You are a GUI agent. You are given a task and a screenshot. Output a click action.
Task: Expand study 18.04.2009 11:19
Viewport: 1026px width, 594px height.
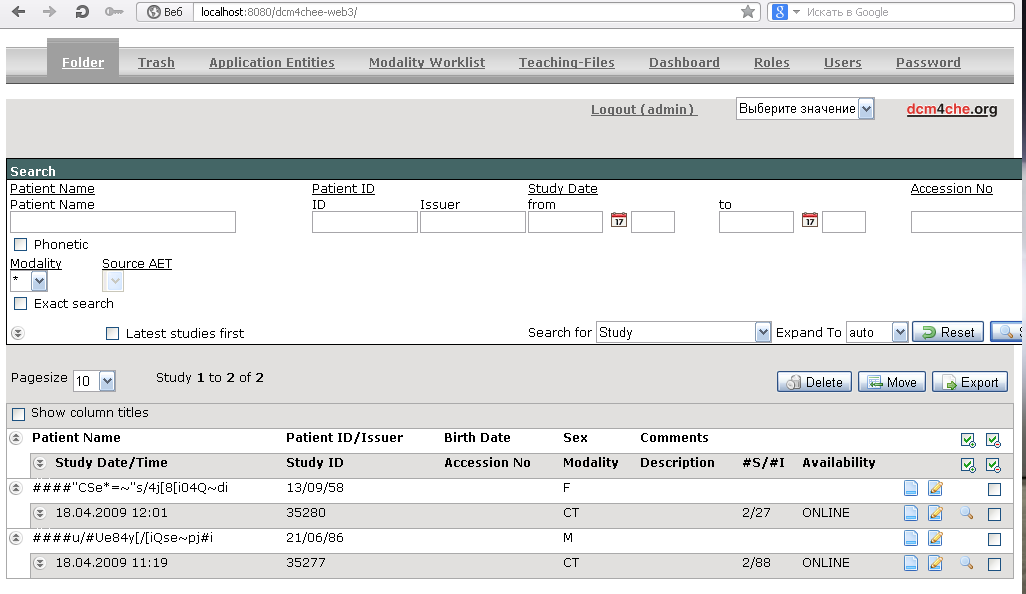[40, 563]
